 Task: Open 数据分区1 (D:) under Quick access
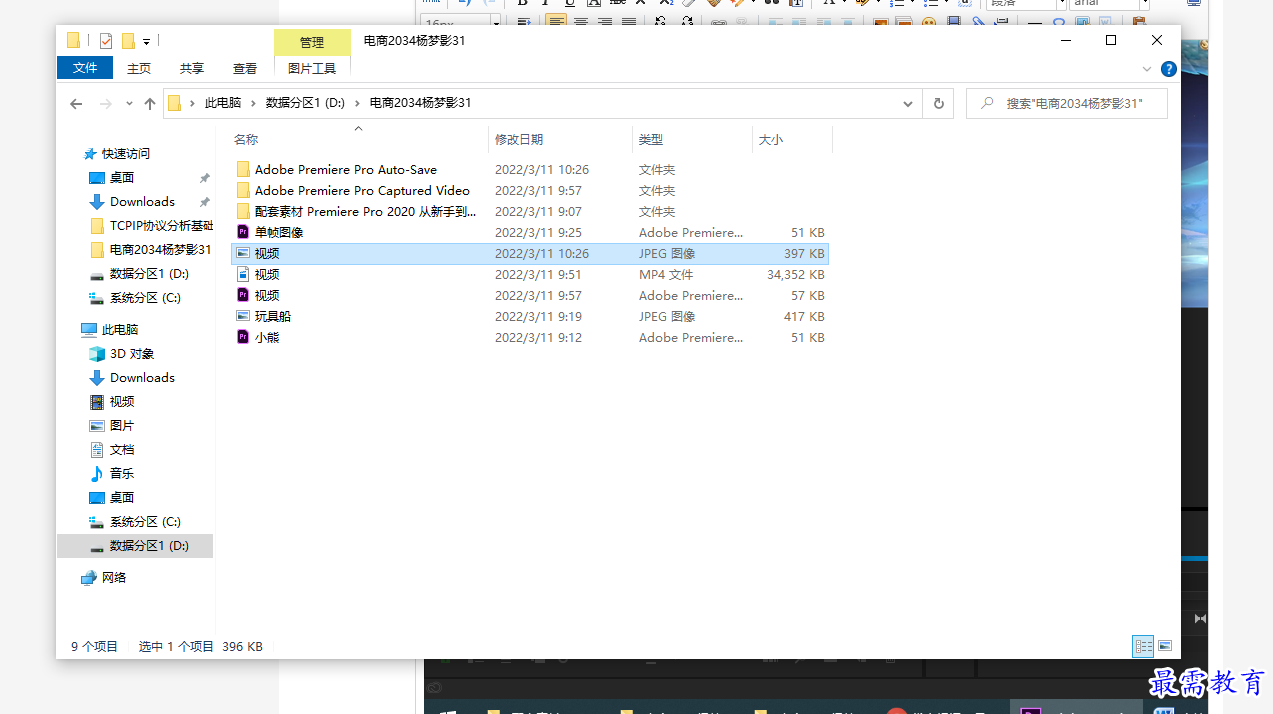(149, 274)
